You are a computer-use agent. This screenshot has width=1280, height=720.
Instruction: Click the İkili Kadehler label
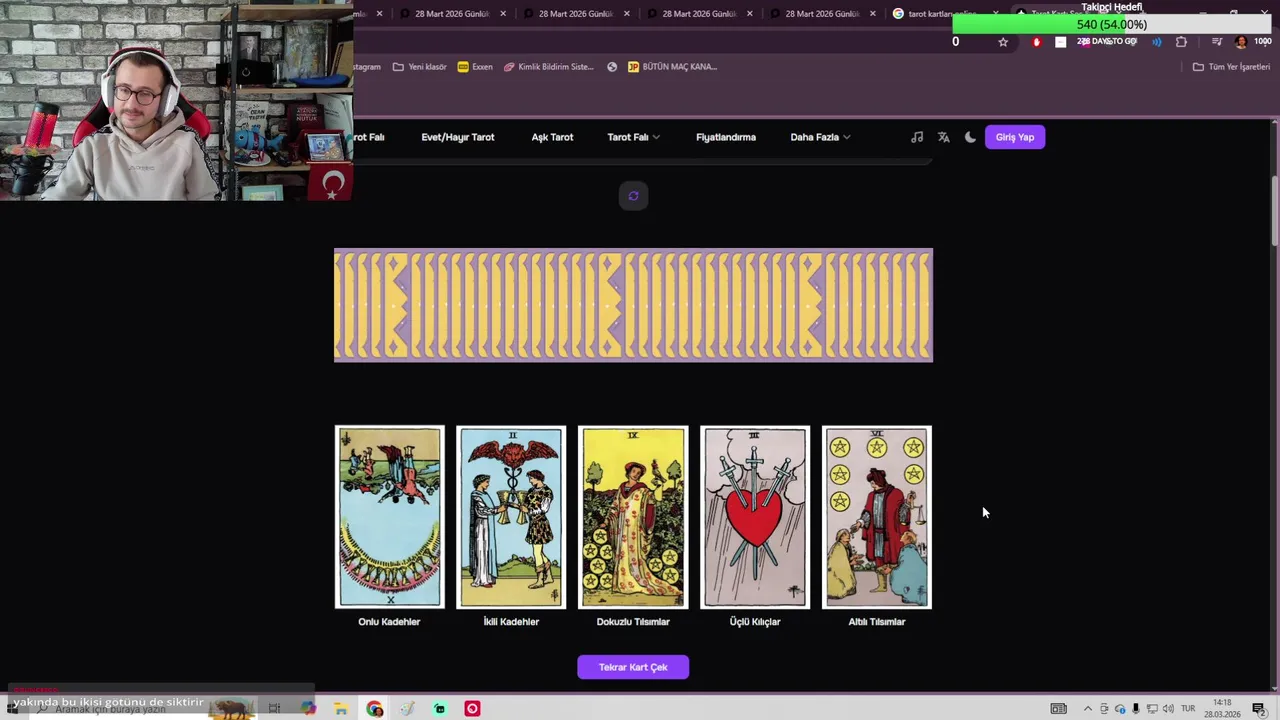[x=511, y=622]
